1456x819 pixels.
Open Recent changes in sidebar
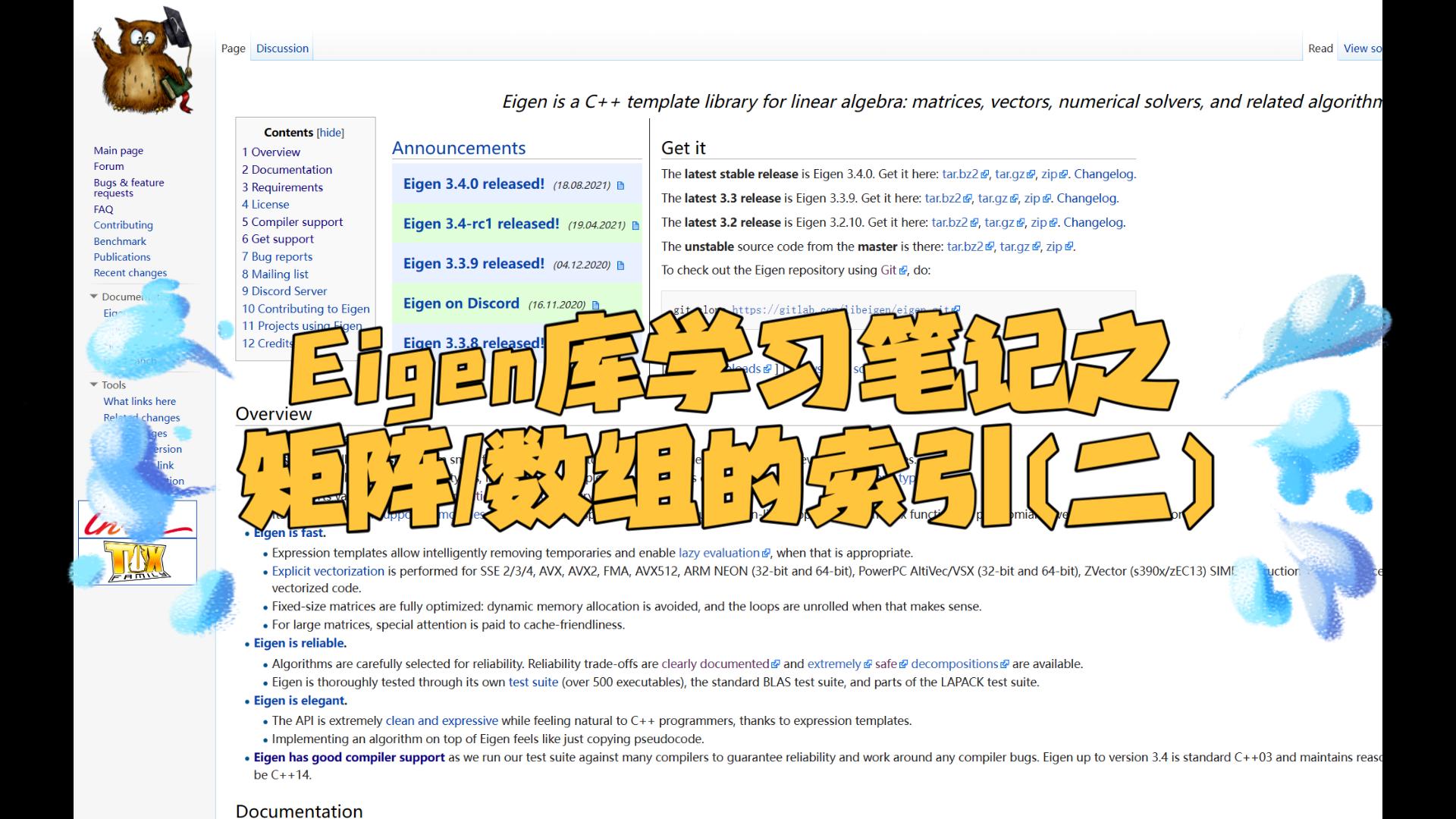[130, 273]
